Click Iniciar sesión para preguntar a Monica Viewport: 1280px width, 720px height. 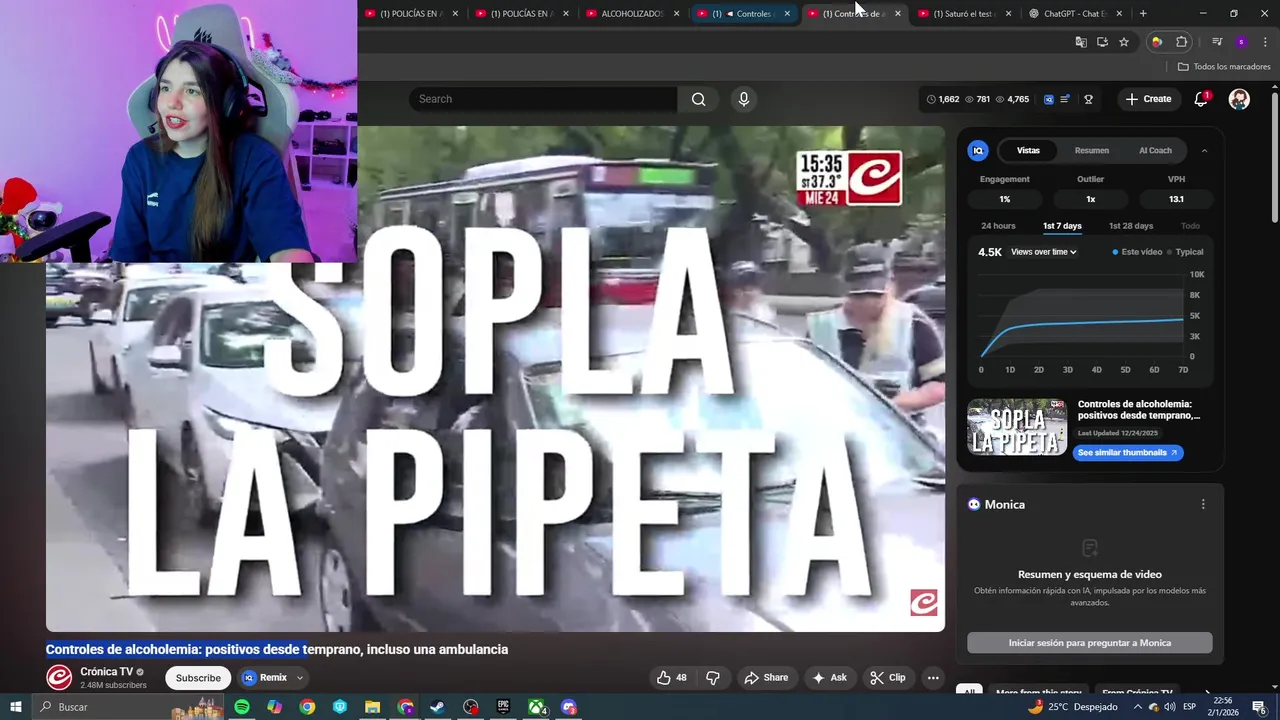tap(1090, 643)
